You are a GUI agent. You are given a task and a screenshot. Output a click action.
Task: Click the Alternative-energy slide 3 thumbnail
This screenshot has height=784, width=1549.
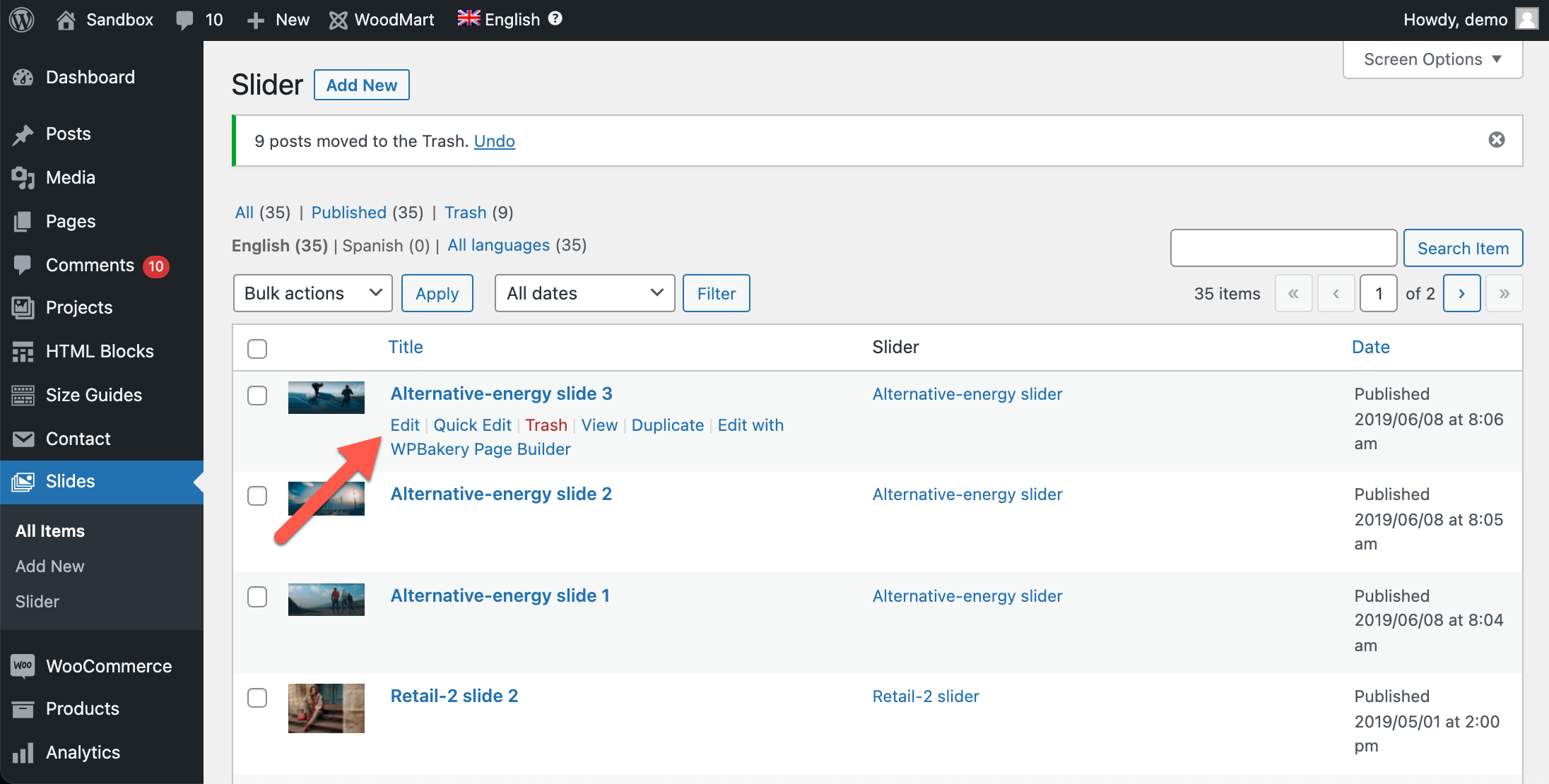pos(326,398)
